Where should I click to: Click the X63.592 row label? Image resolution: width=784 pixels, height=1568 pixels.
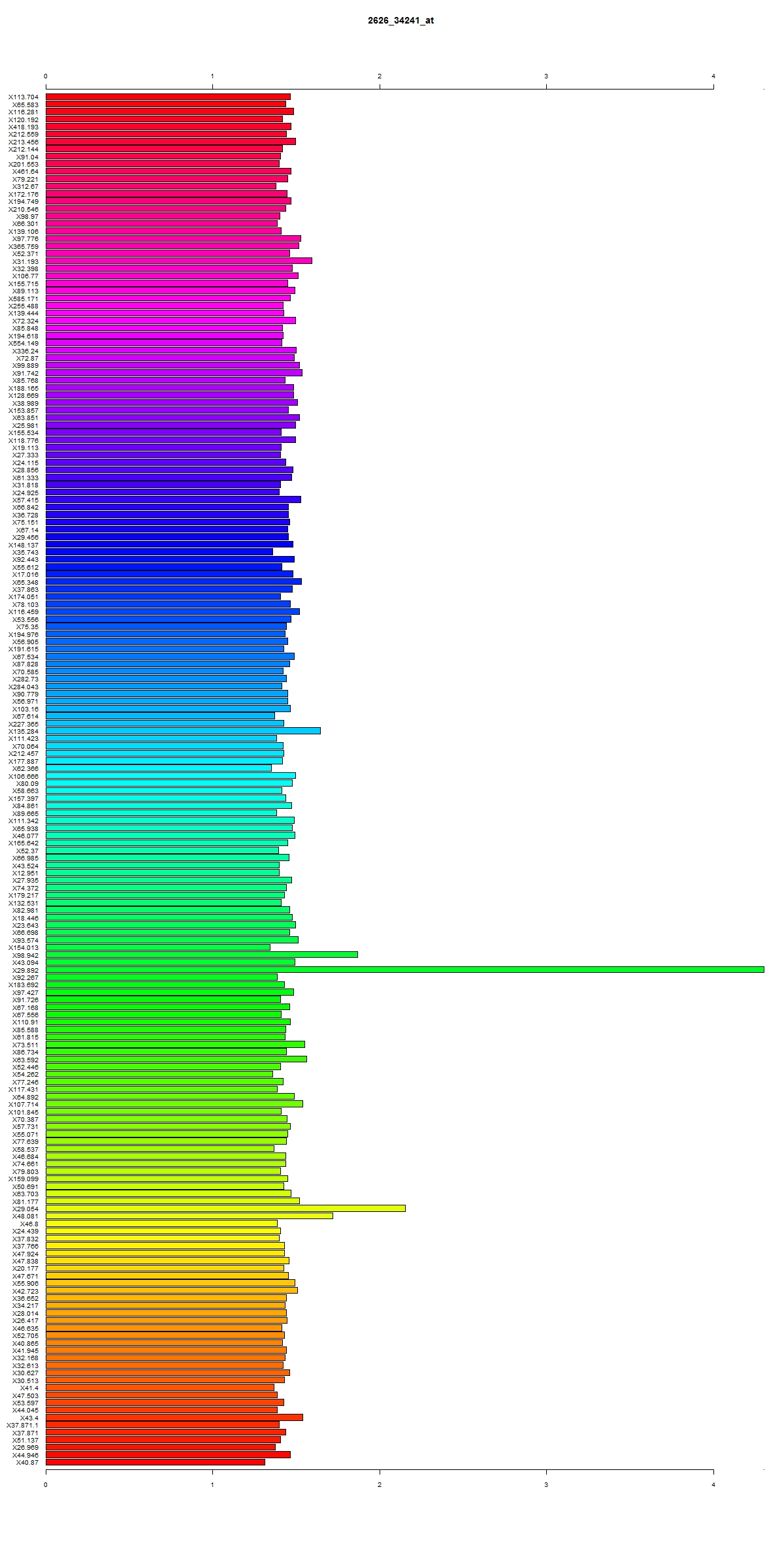25,1059
